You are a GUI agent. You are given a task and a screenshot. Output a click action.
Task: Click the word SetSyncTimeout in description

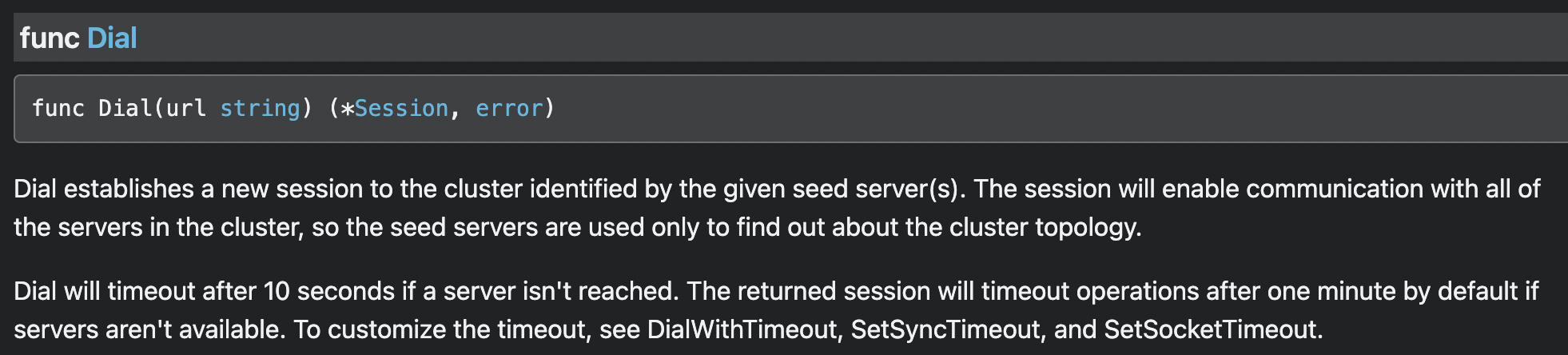click(945, 329)
